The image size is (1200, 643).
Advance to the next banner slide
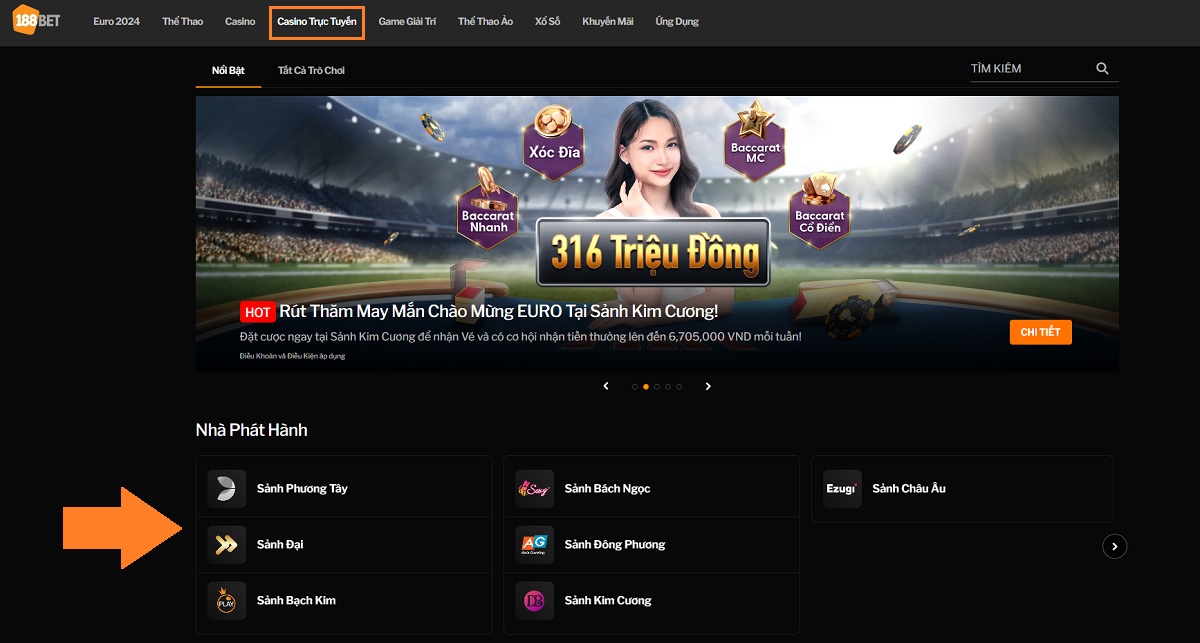(x=708, y=386)
